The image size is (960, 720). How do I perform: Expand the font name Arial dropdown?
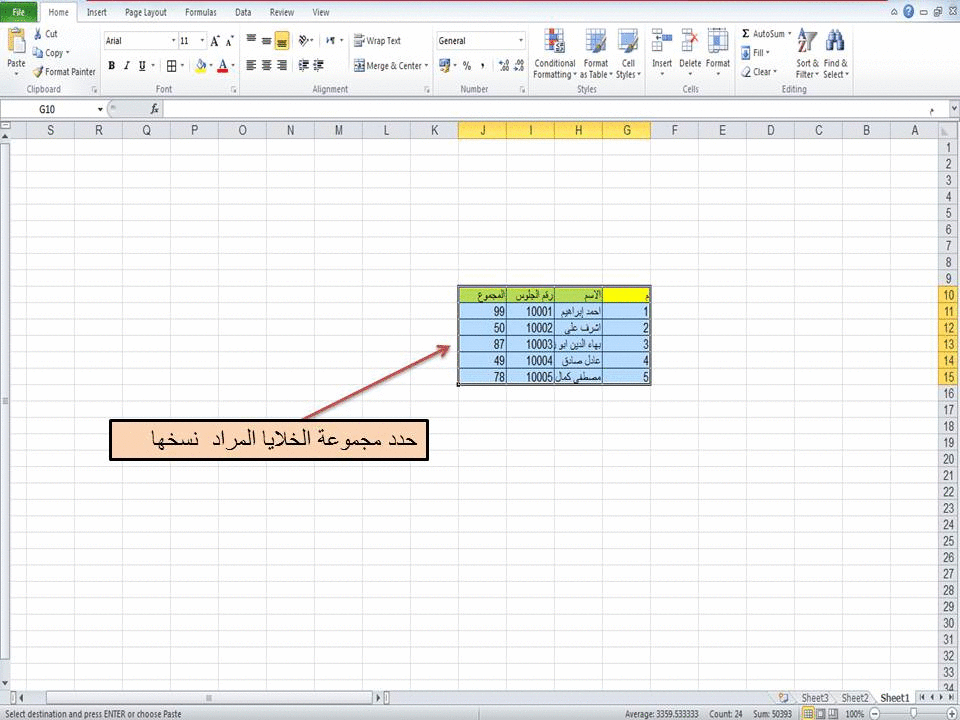(x=174, y=41)
